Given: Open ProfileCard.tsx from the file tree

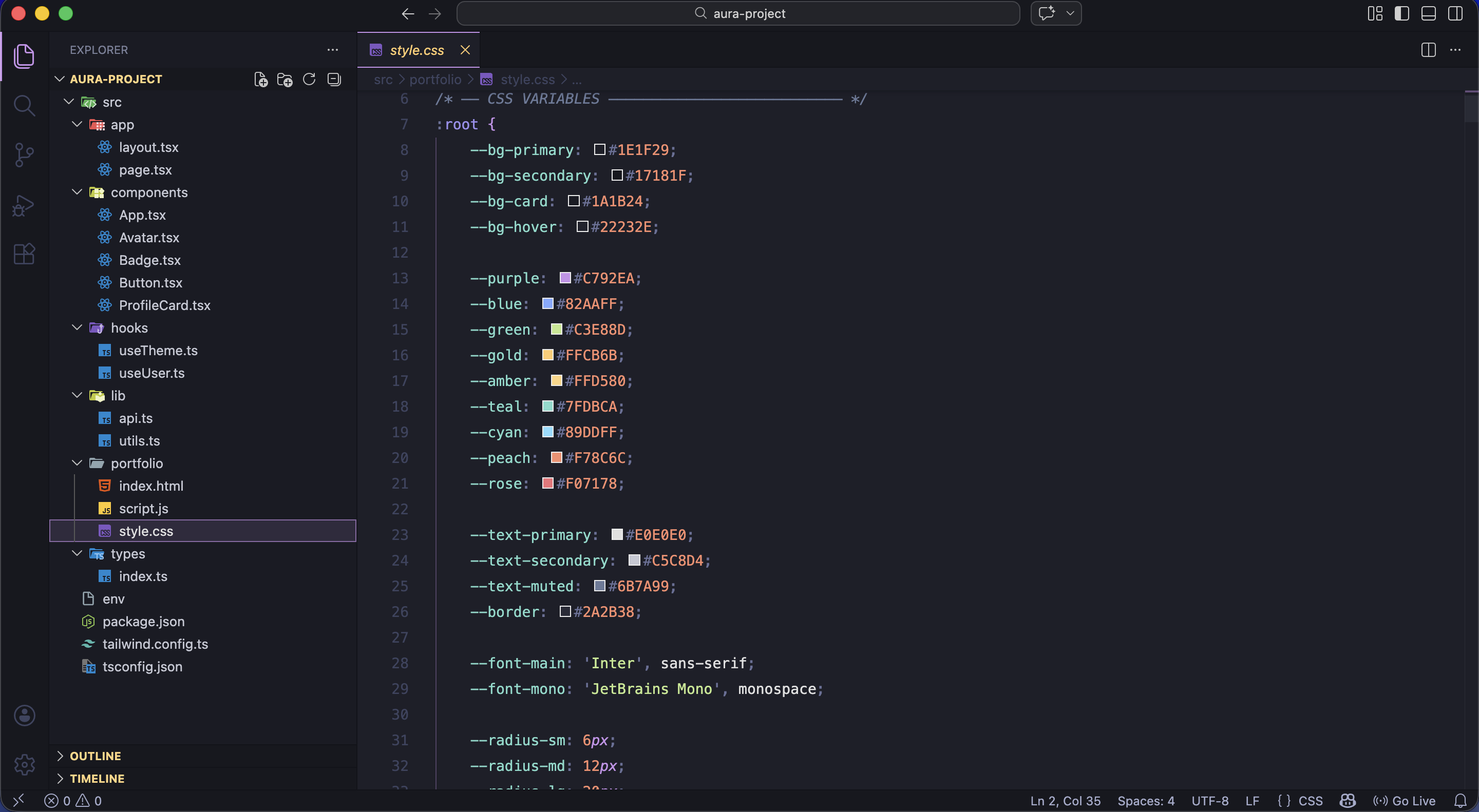Looking at the screenshot, I should click(x=164, y=305).
